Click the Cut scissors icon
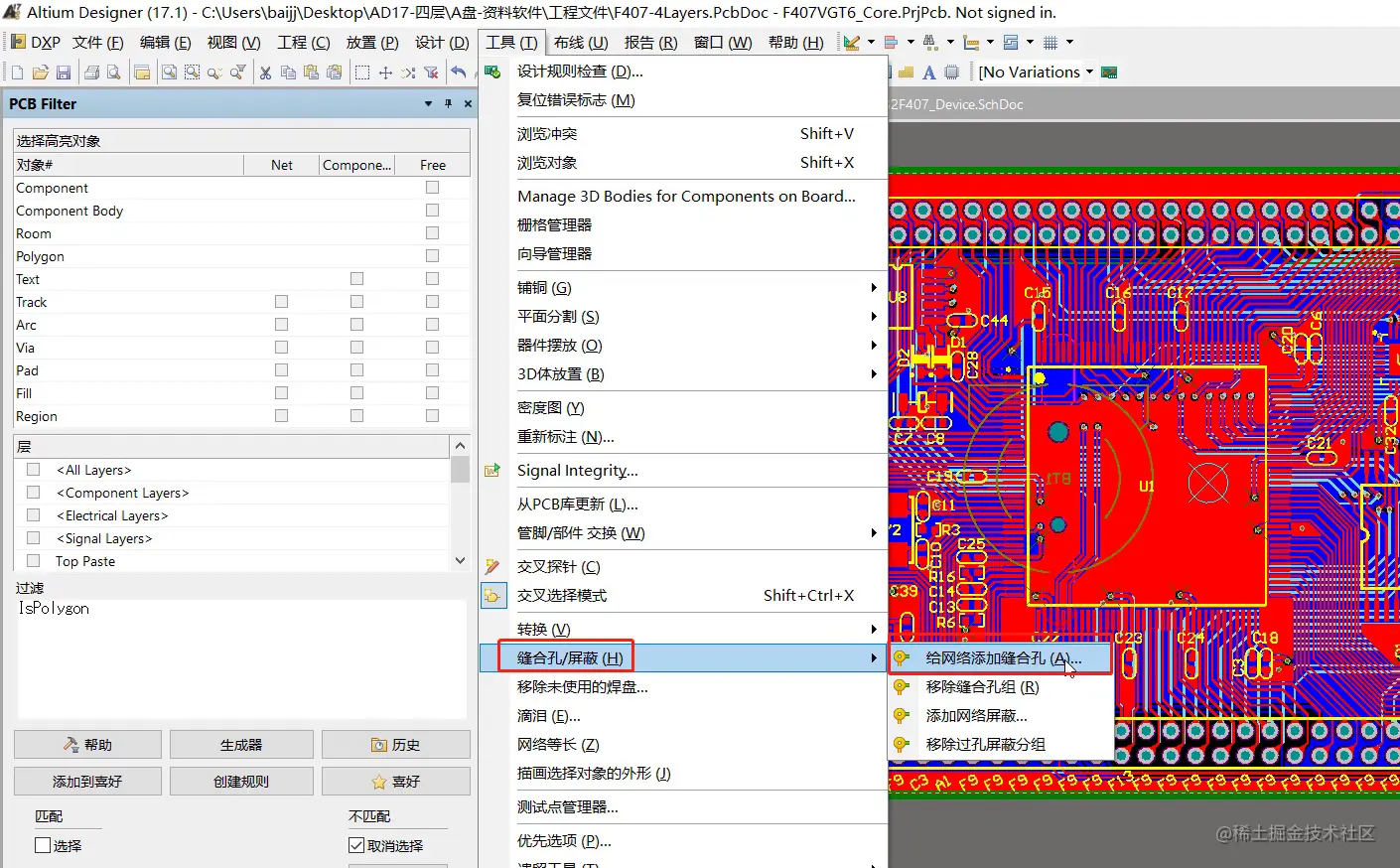The height and width of the screenshot is (868, 1400). tap(265, 72)
